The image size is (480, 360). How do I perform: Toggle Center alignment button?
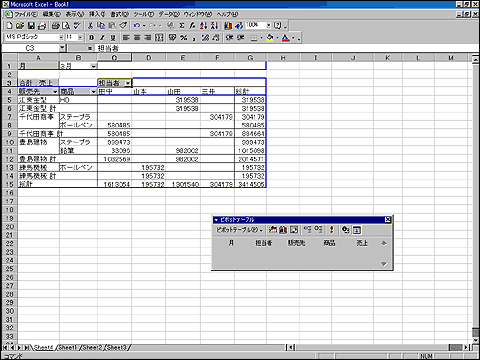(x=137, y=38)
